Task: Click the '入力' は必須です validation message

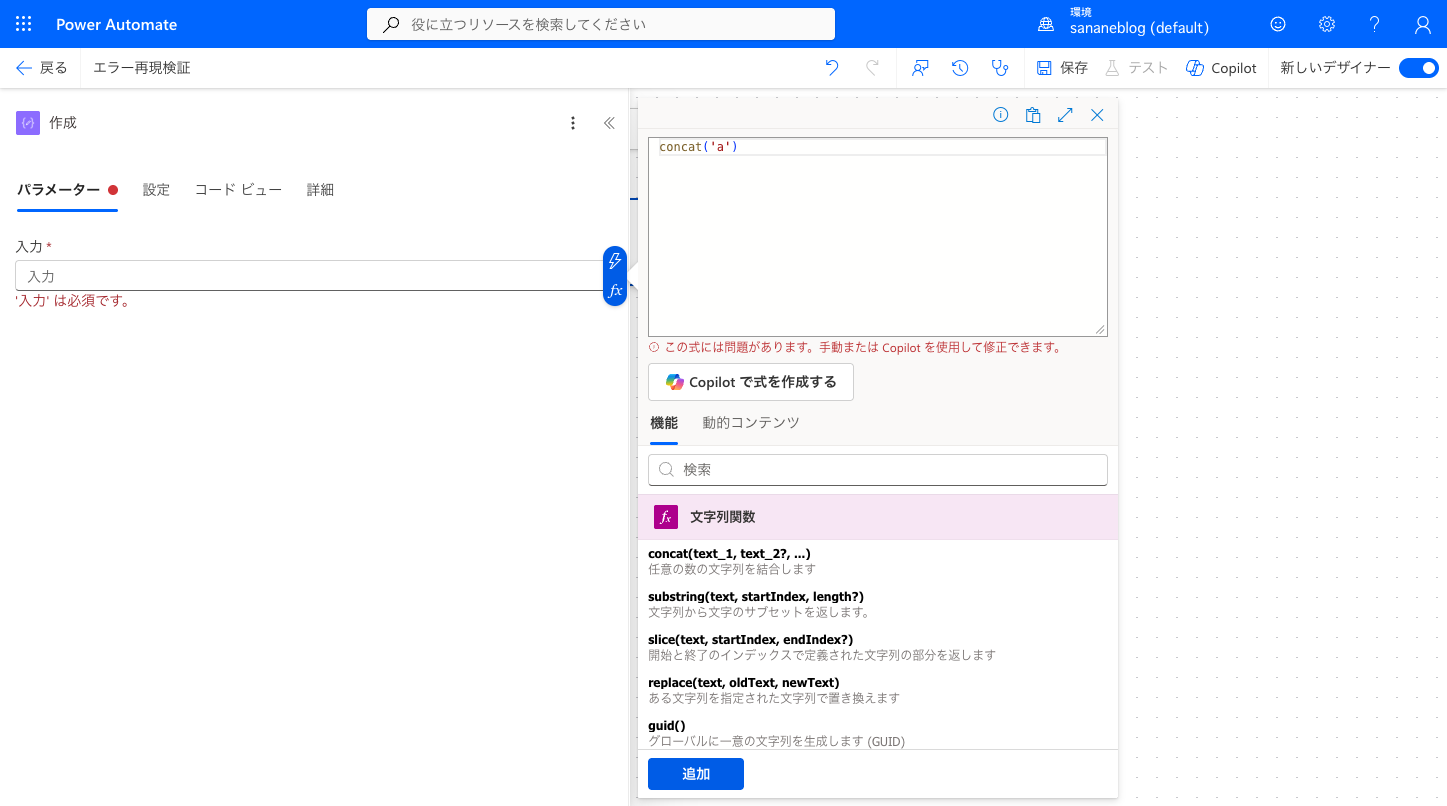Action: [x=74, y=301]
